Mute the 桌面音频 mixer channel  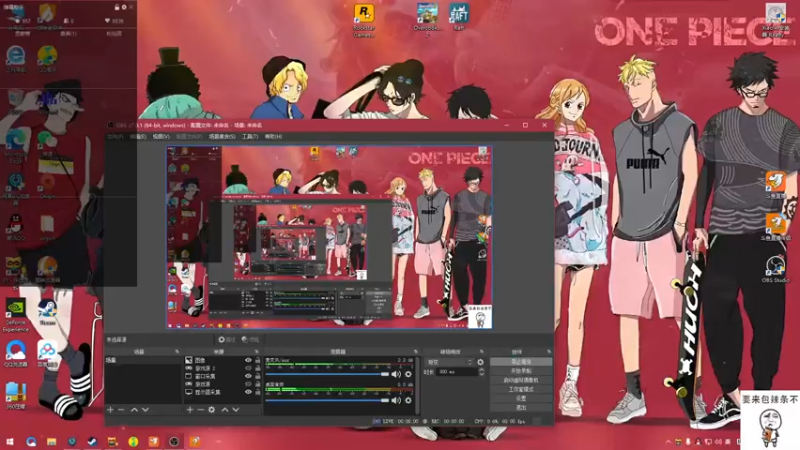click(396, 401)
